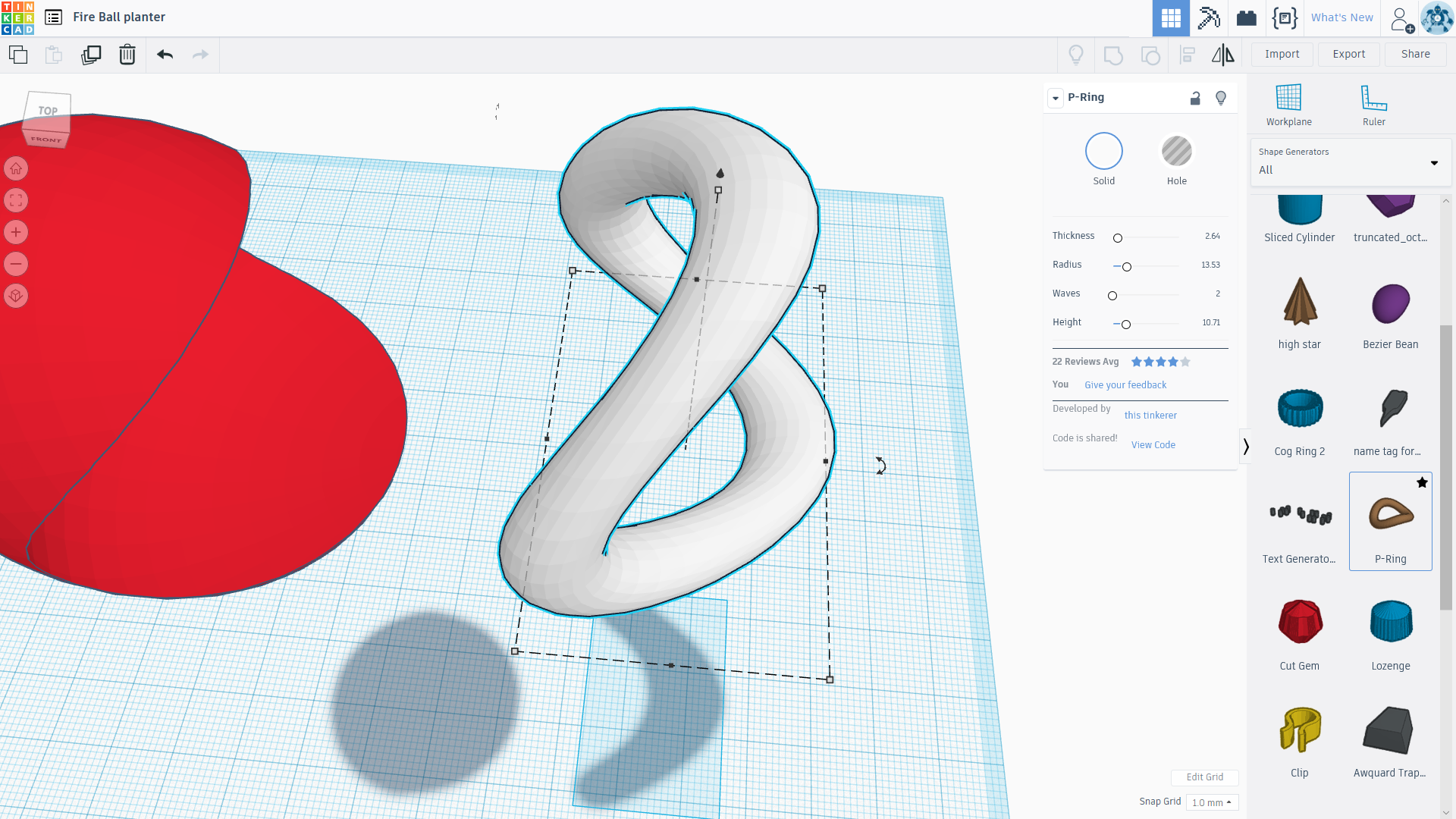Redo the last action
1456x819 pixels.
200,55
